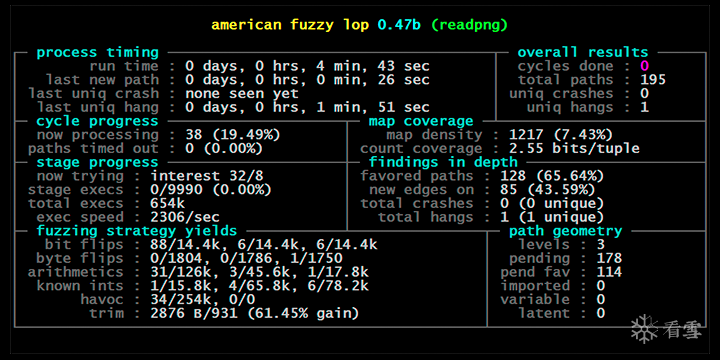720x360 pixels.
Task: Select levels value "3"
Action: coord(601,245)
